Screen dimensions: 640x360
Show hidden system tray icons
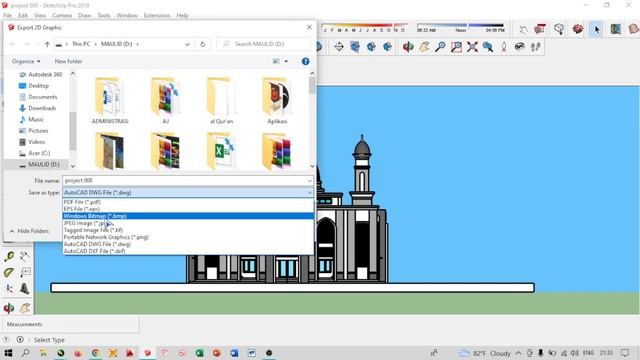click(x=518, y=353)
